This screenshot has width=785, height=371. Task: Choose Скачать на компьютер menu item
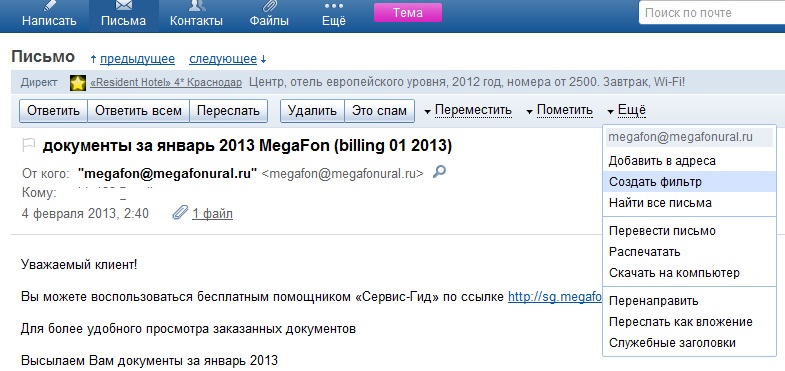coord(690,273)
